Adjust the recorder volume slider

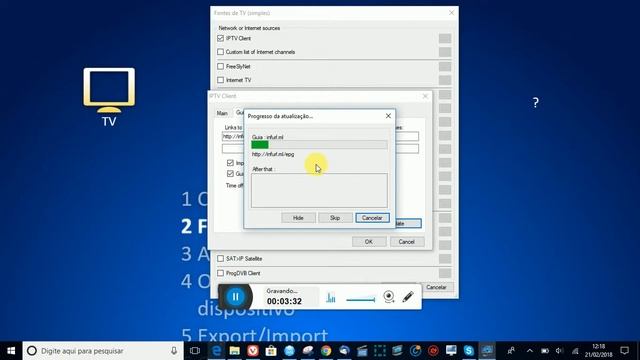360,300
